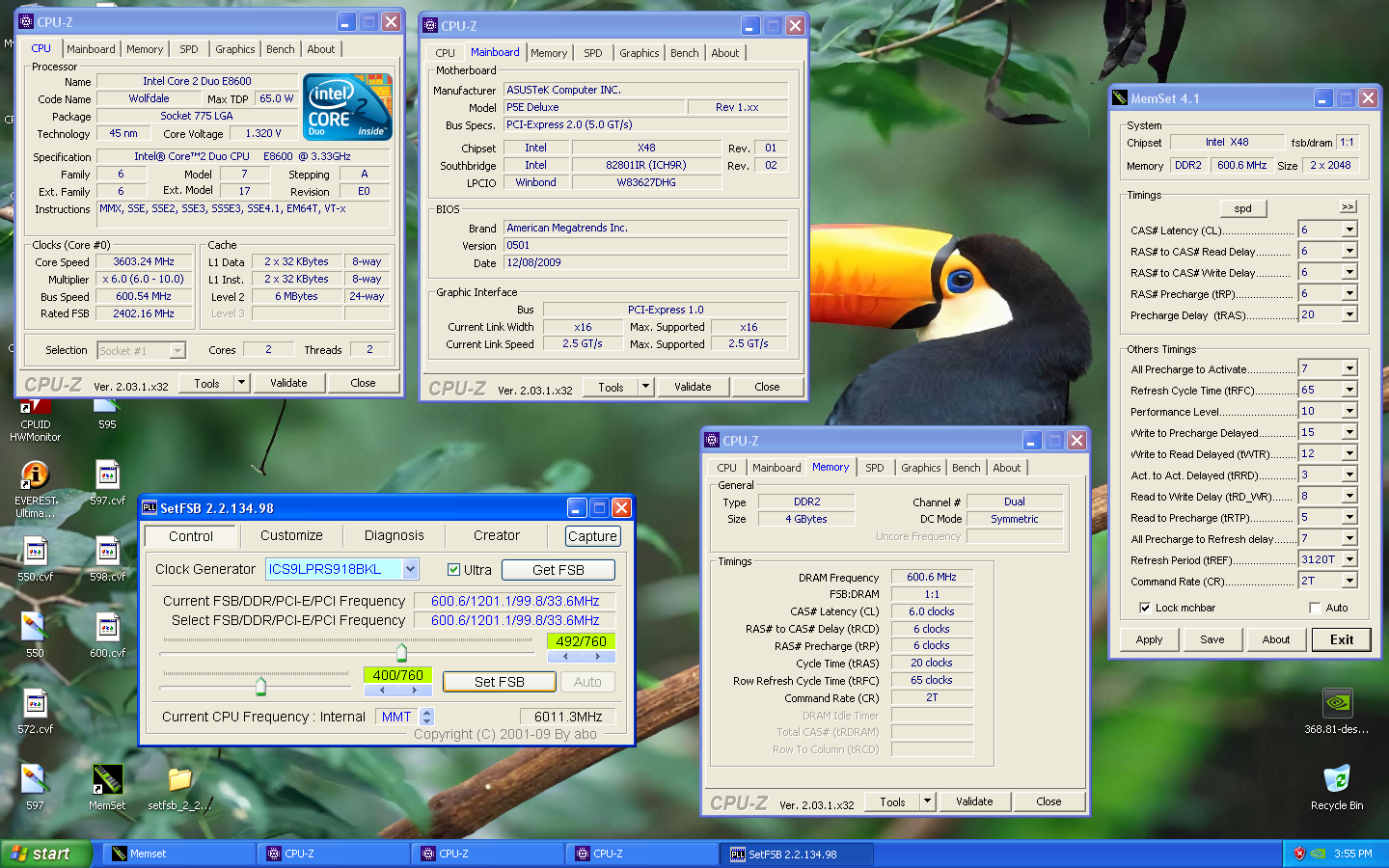Click the MMT frequency spinner
The height and width of the screenshot is (868, 1389).
(x=427, y=717)
